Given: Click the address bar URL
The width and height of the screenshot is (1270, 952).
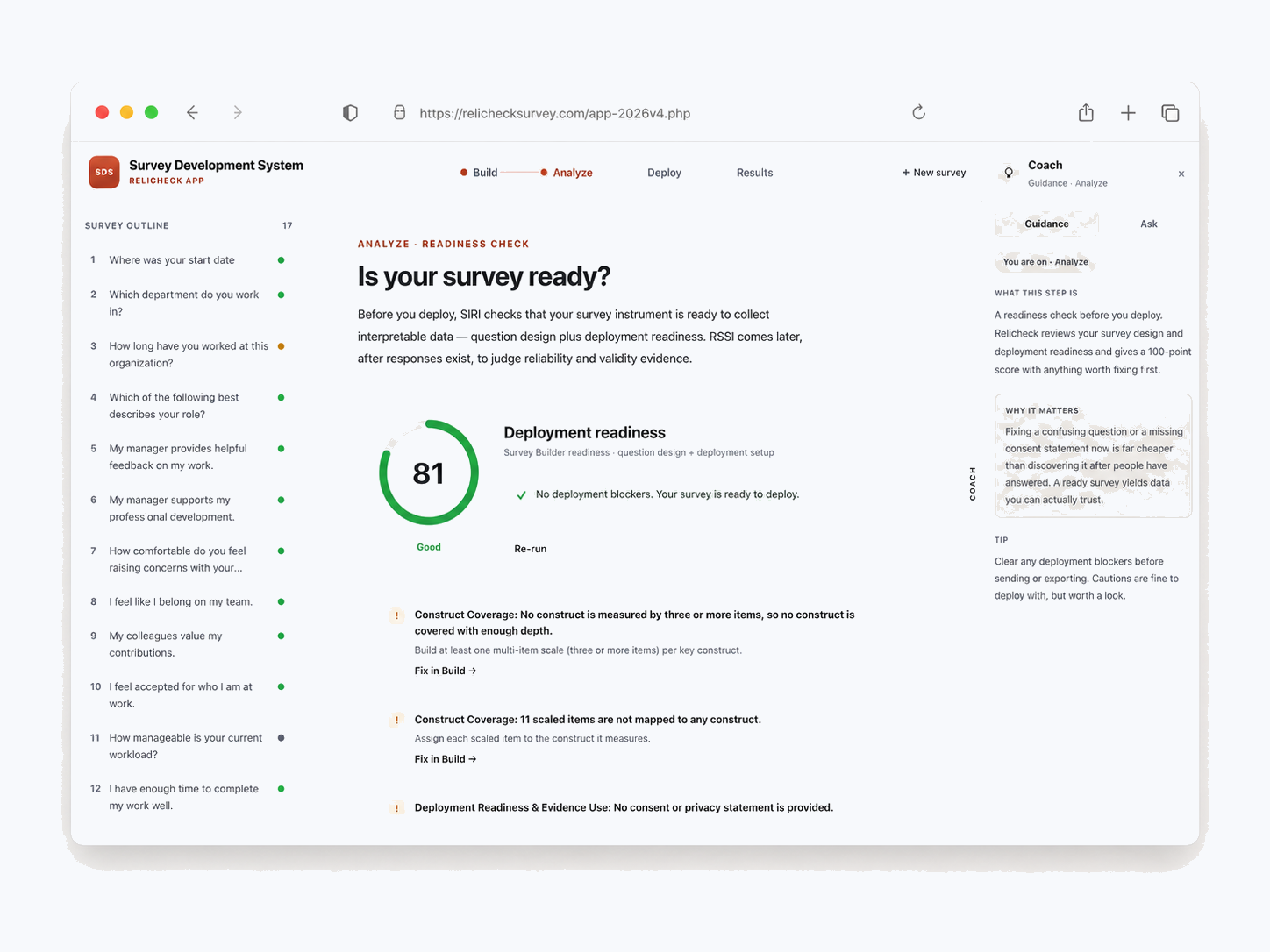Looking at the screenshot, I should coord(554,113).
